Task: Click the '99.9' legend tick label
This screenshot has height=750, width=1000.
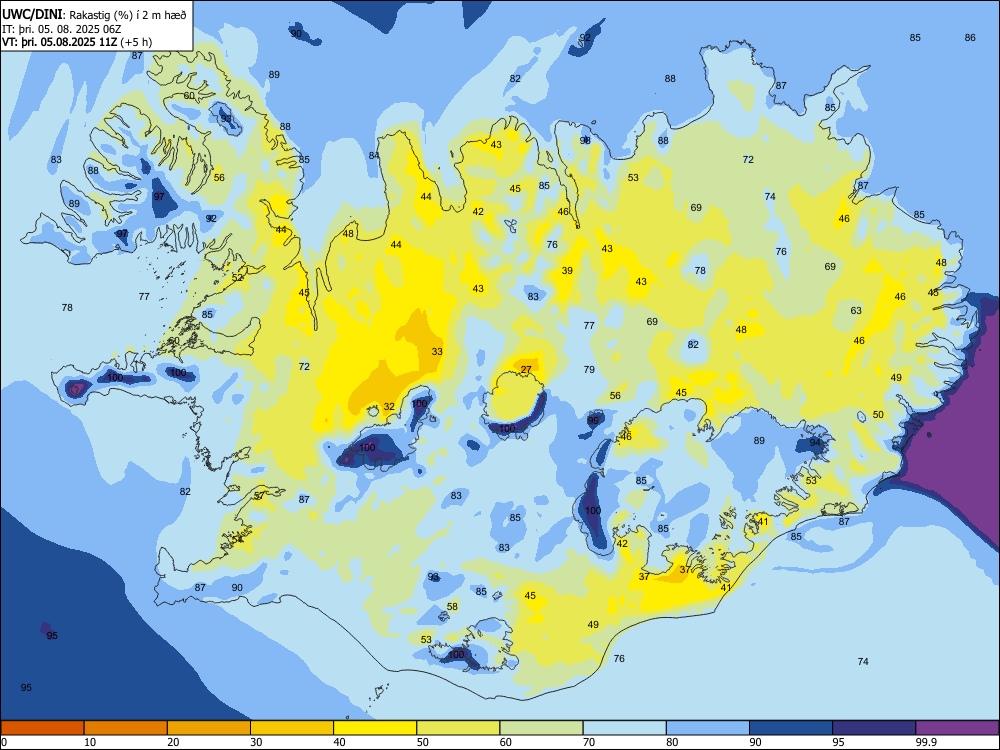Action: (x=926, y=742)
